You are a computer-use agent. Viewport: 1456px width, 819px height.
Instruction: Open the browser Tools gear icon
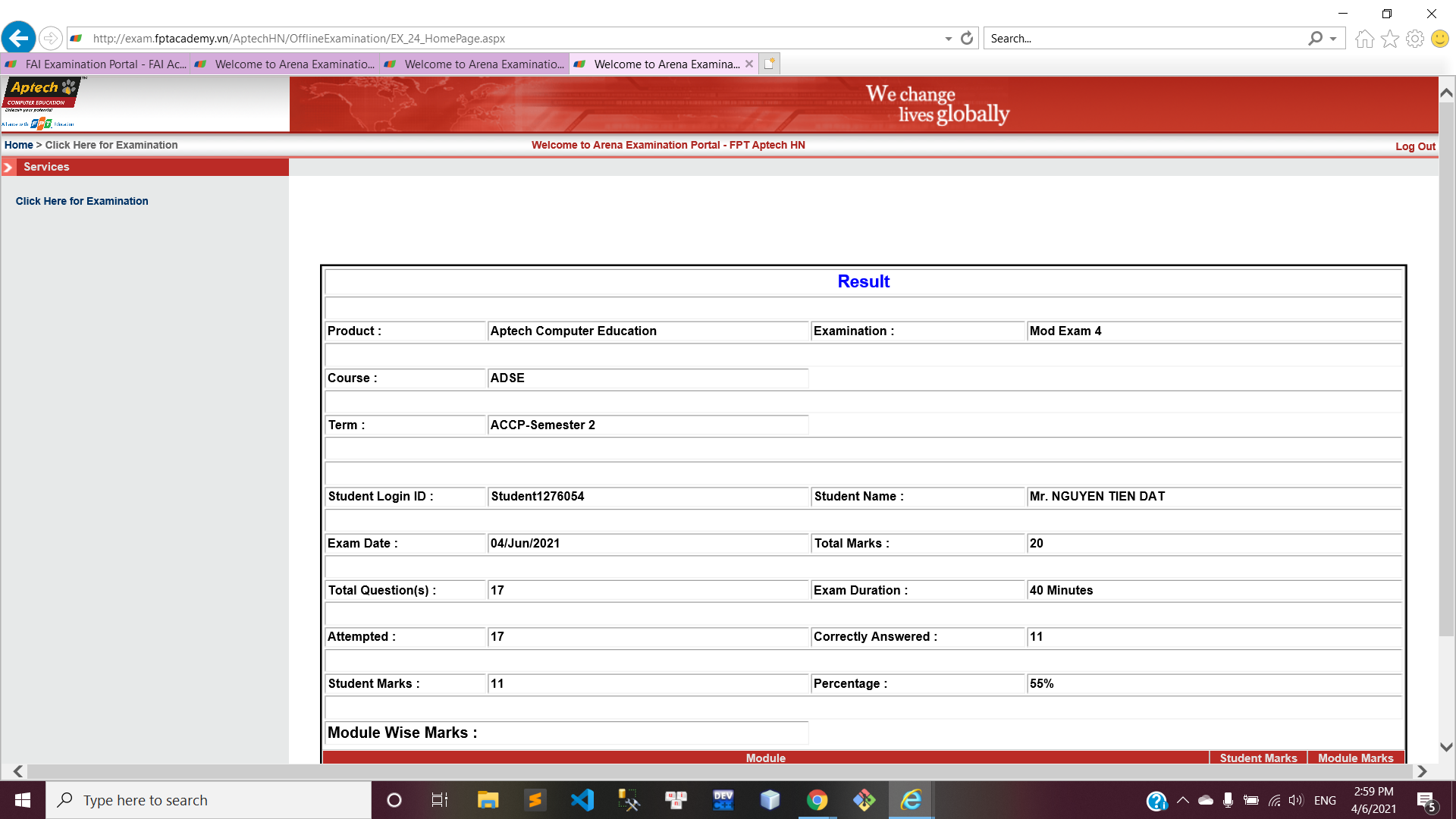pyautogui.click(x=1414, y=39)
